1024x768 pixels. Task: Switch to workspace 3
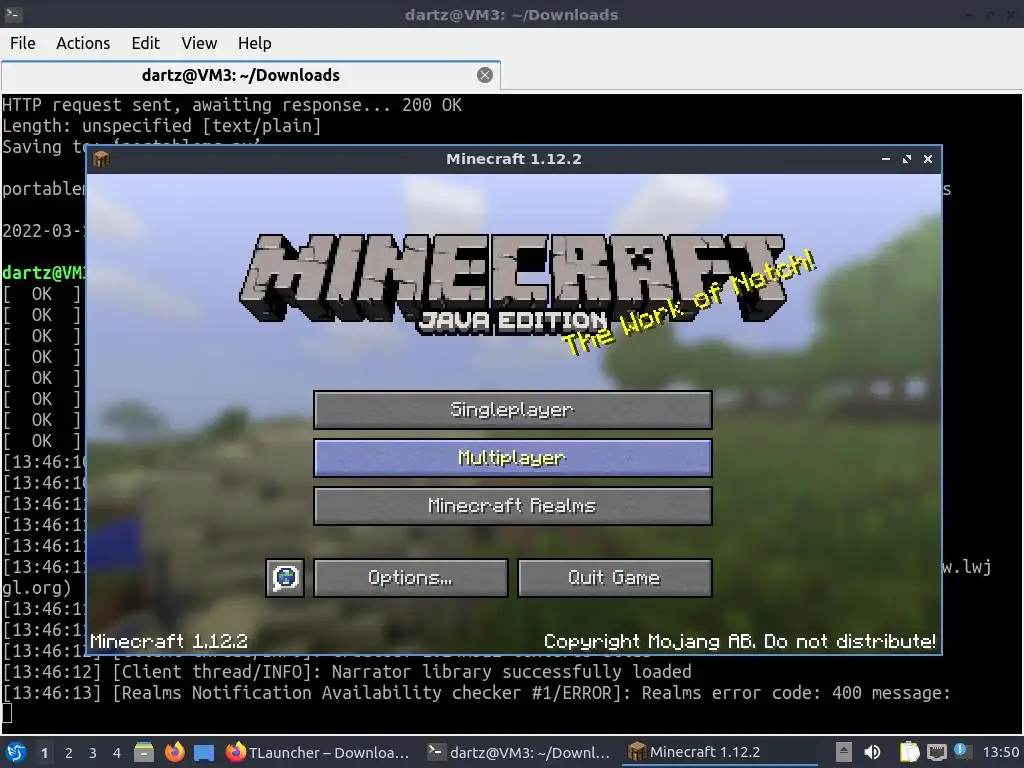tap(93, 753)
